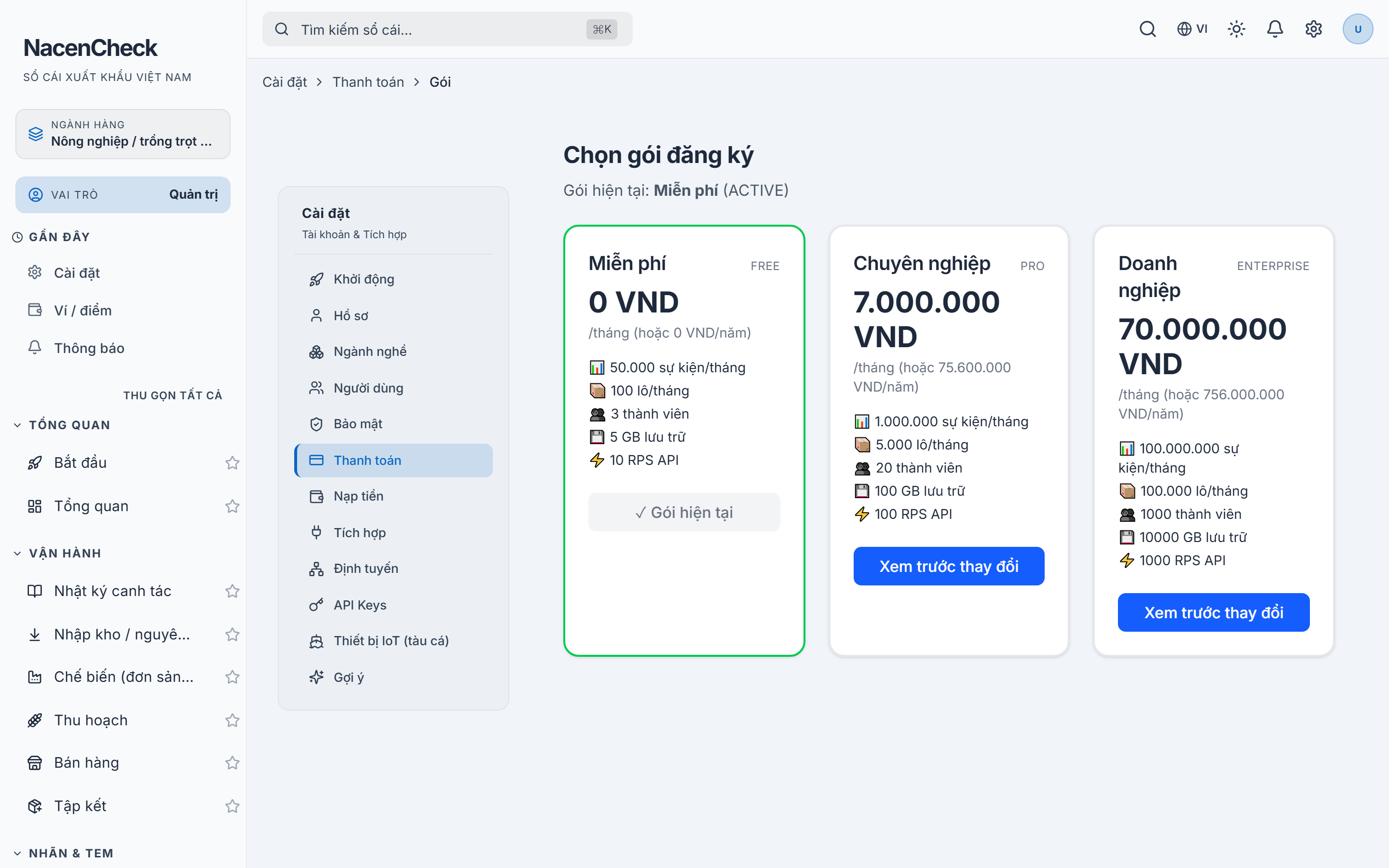Favorite the Tổng quan star
Viewport: 1389px width, 868px height.
click(x=232, y=506)
